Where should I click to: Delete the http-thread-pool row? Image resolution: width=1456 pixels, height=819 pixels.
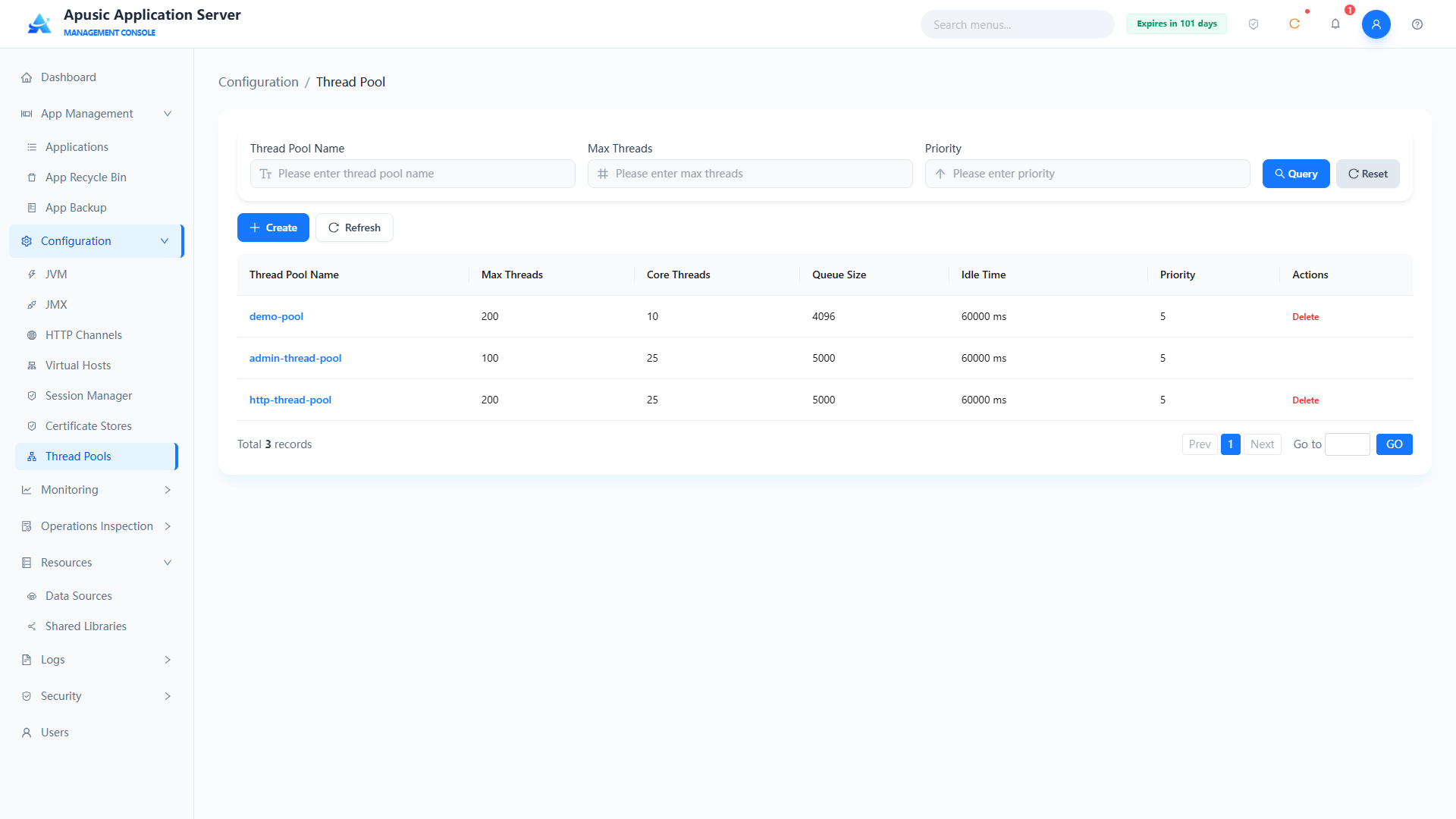(x=1306, y=400)
